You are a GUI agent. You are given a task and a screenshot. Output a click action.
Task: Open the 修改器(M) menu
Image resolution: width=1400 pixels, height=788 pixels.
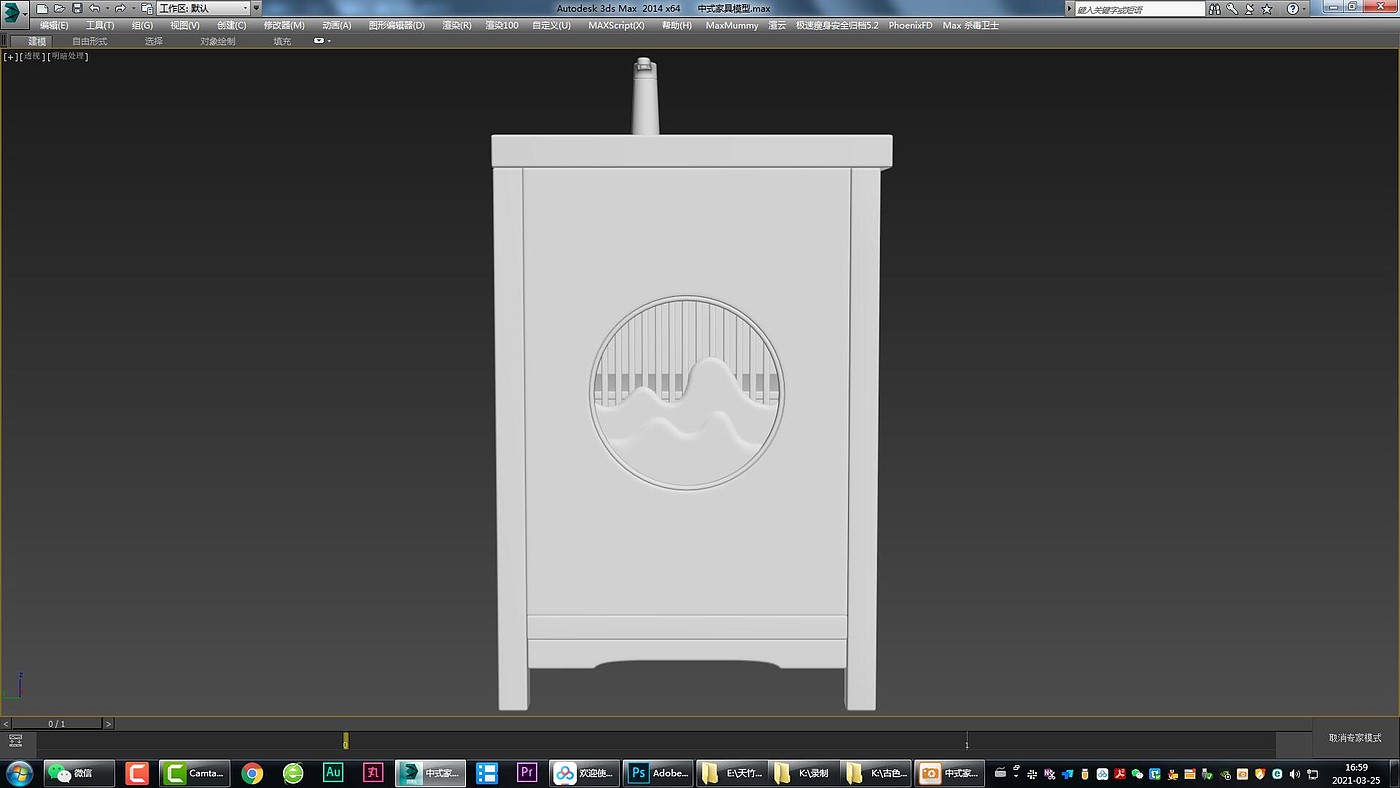click(x=284, y=25)
